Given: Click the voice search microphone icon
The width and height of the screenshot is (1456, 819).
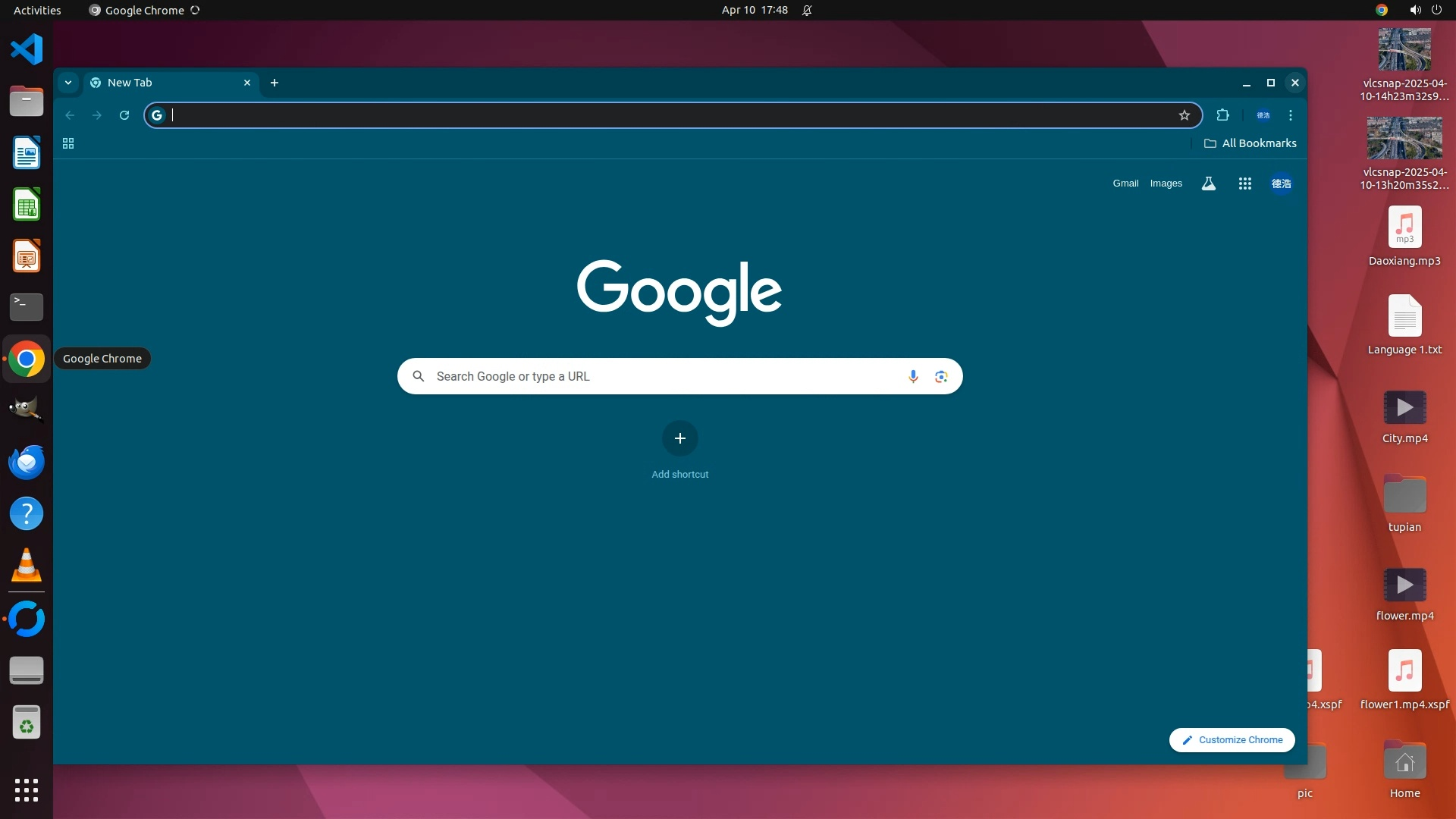Looking at the screenshot, I should click(913, 376).
